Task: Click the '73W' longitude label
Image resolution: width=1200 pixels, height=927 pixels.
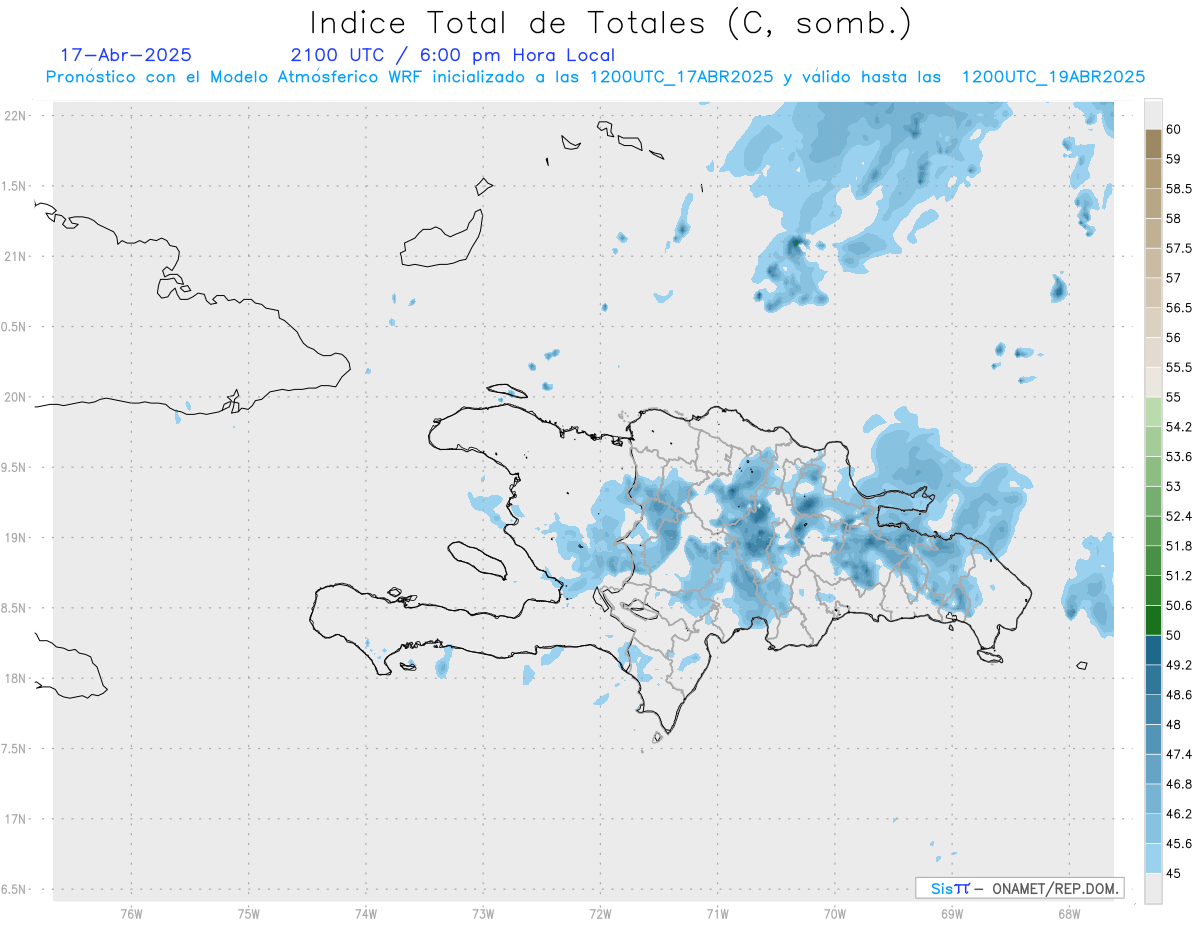Action: coord(483,913)
